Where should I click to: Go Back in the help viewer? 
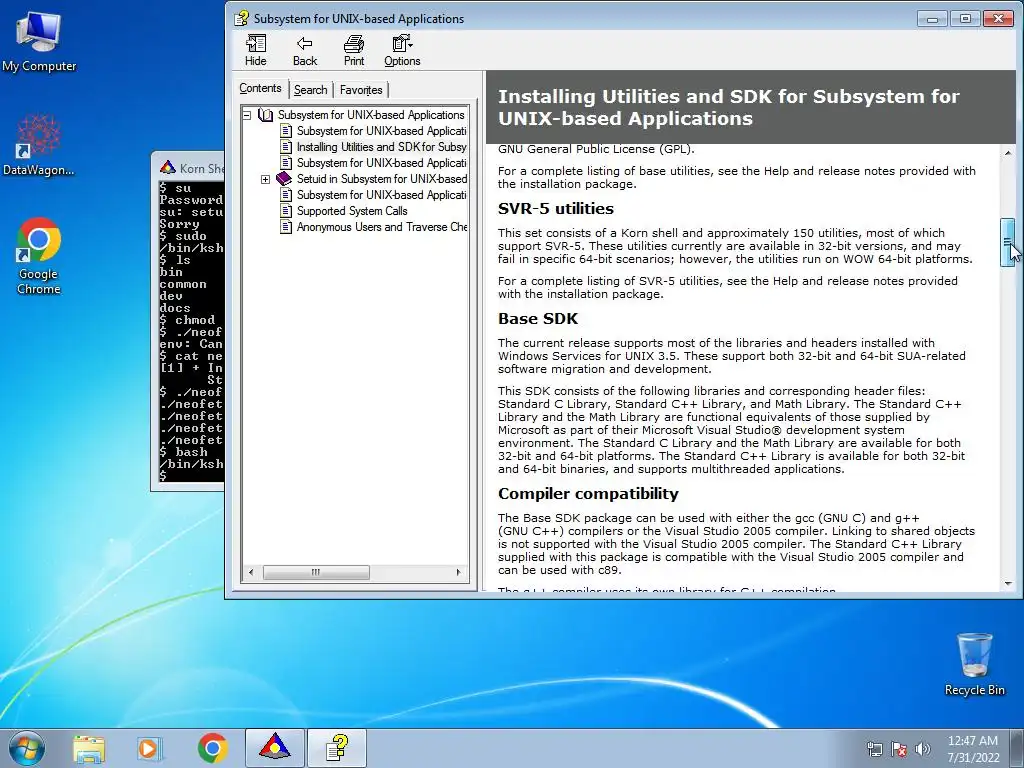click(x=304, y=50)
